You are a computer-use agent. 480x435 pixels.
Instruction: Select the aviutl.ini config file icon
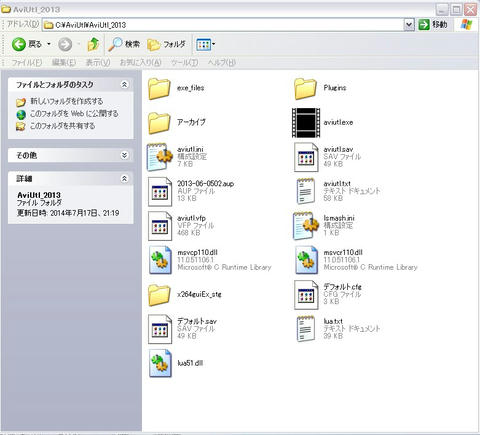pos(160,157)
